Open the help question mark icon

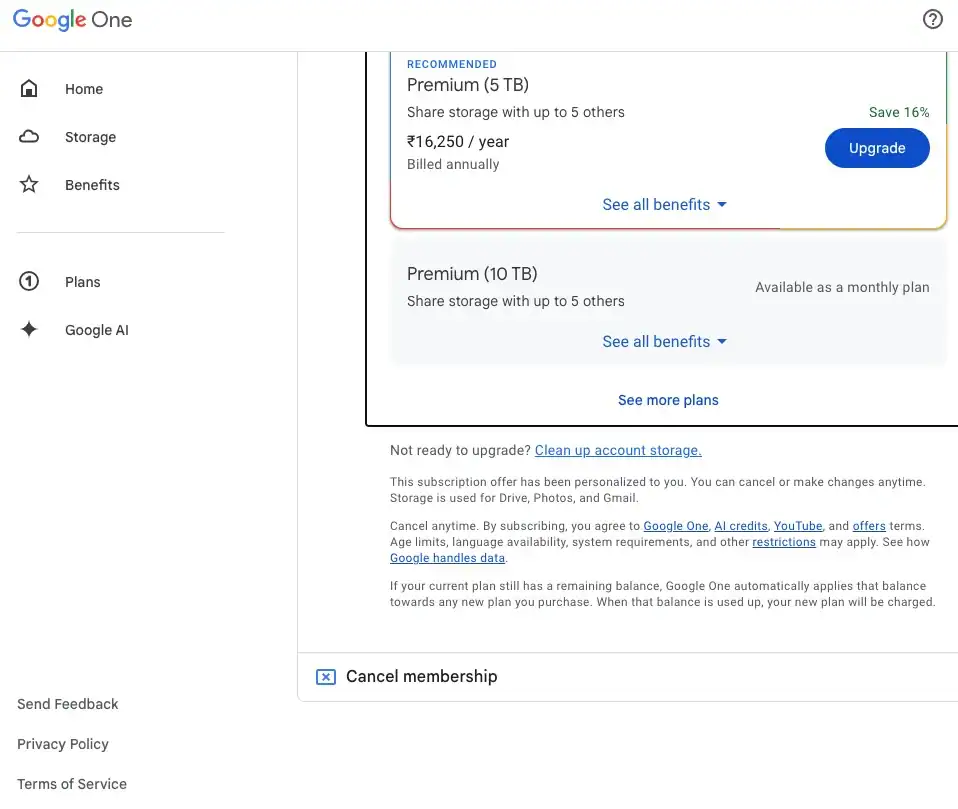932,20
